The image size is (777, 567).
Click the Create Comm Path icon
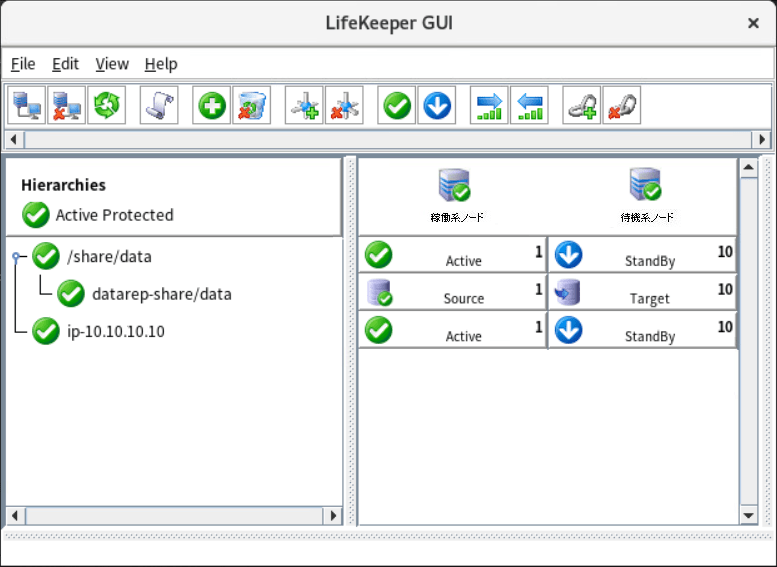click(x=304, y=105)
